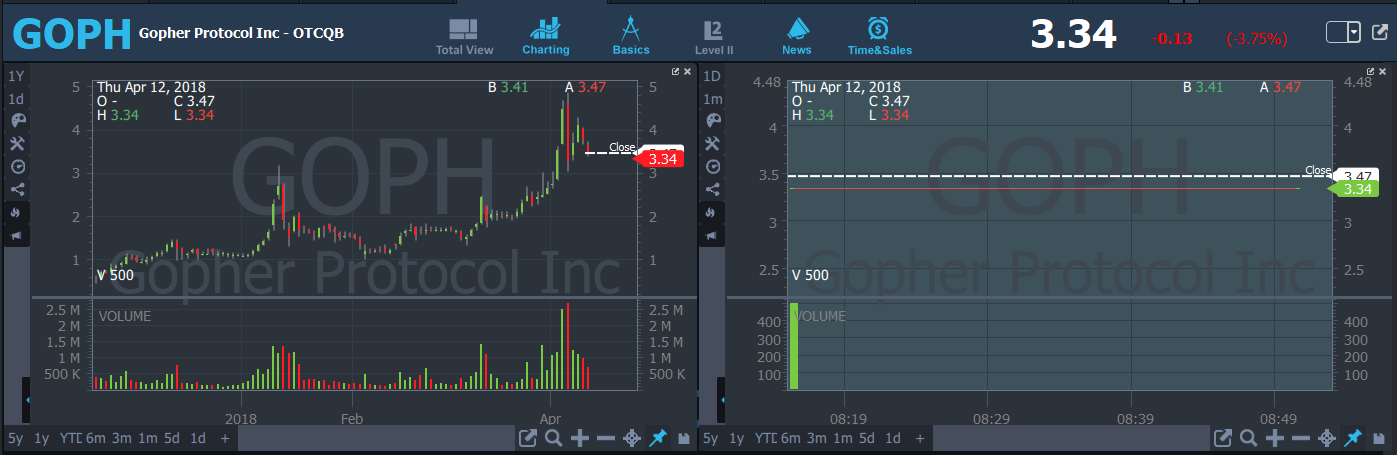Expand left chart side panel arrow
1397x455 pixels.
click(x=28, y=400)
